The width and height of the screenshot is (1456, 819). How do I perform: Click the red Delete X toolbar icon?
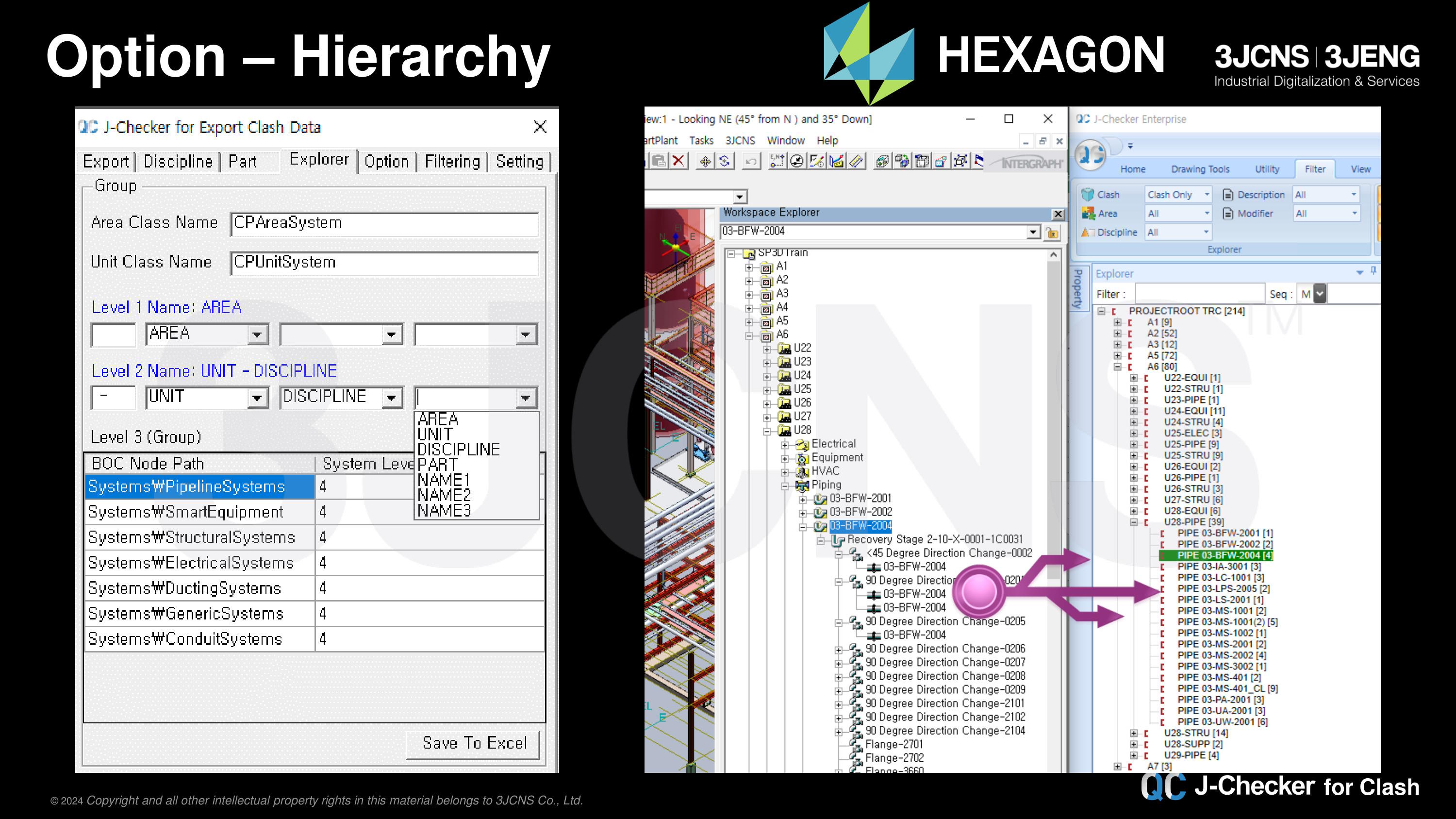(678, 162)
